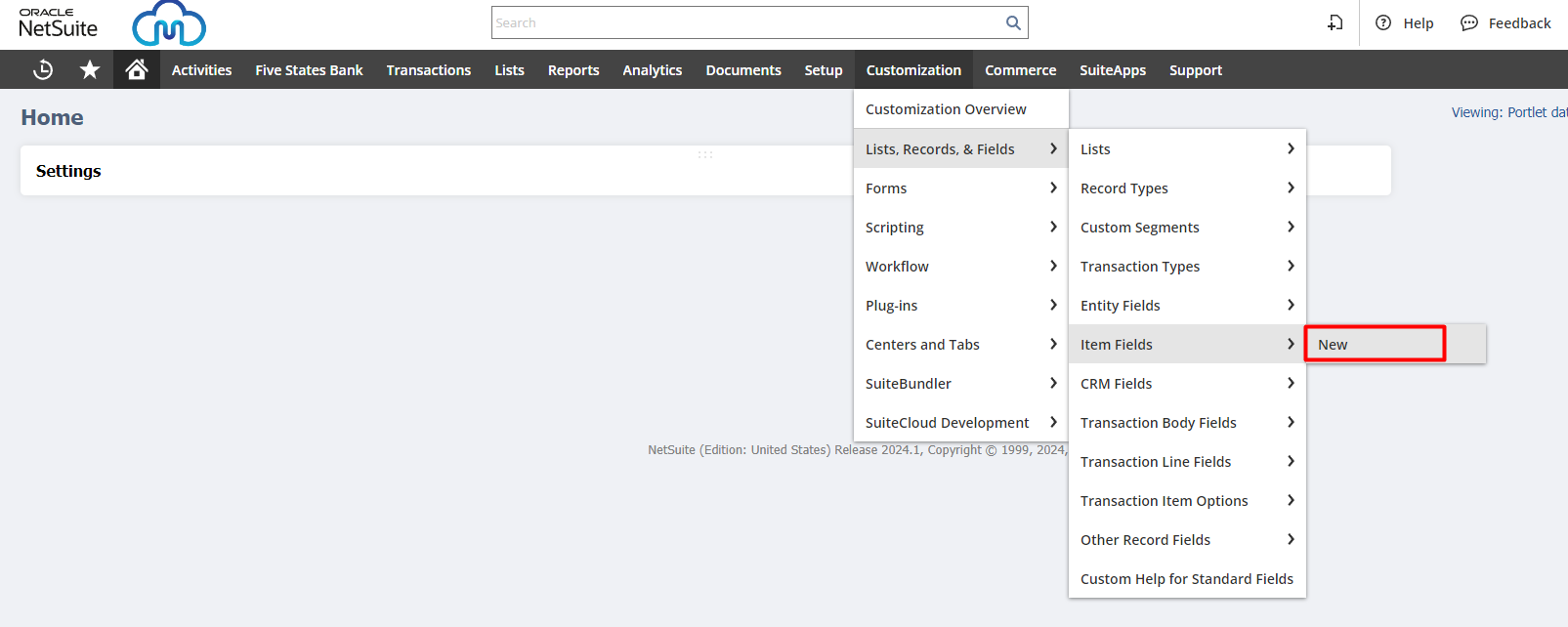Open the Transactions navigation menu
Image resolution: width=1568 pixels, height=627 pixels.
(x=428, y=70)
